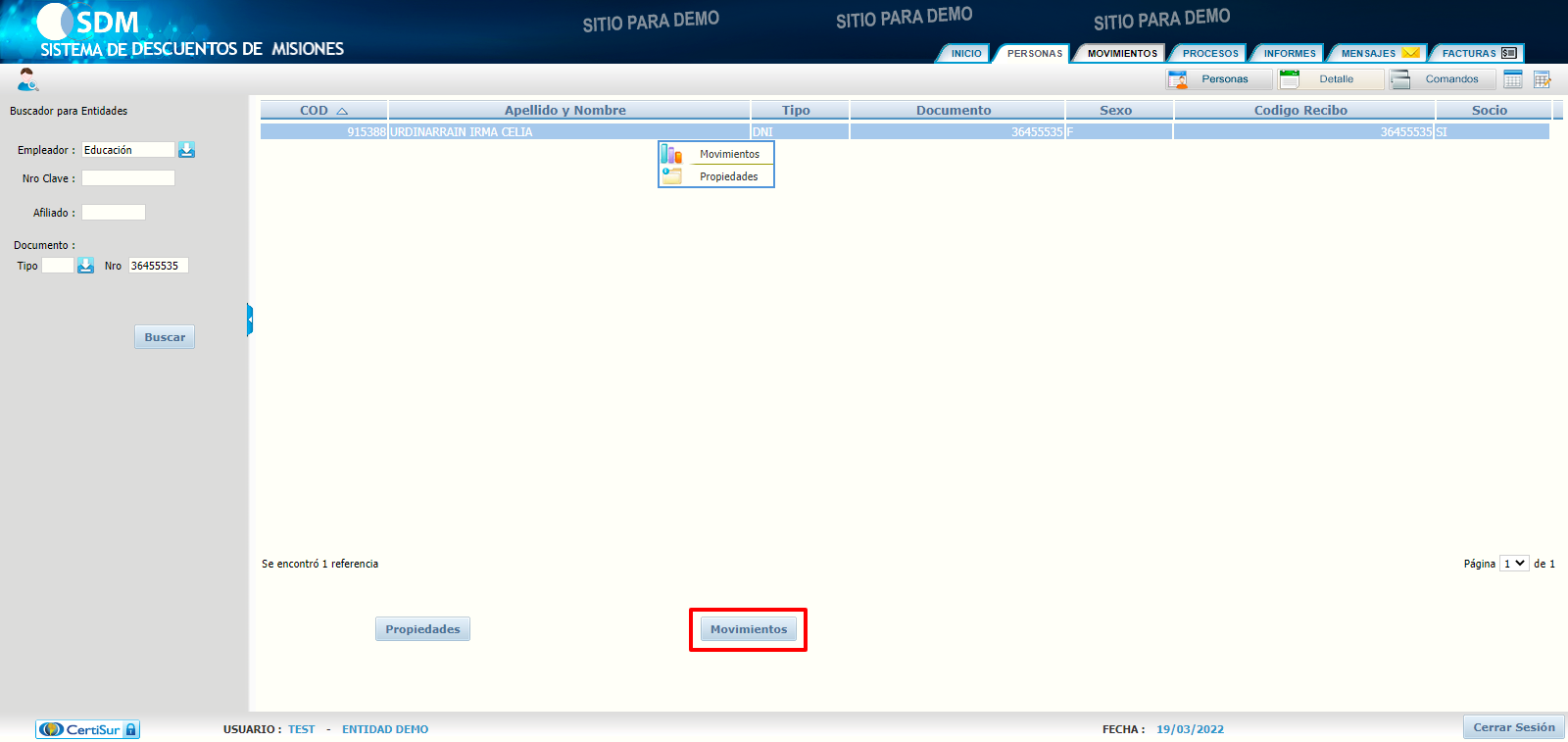Click ENTIDAD DEMO in the footer
Viewport: 1568px width, 742px height.
click(385, 729)
